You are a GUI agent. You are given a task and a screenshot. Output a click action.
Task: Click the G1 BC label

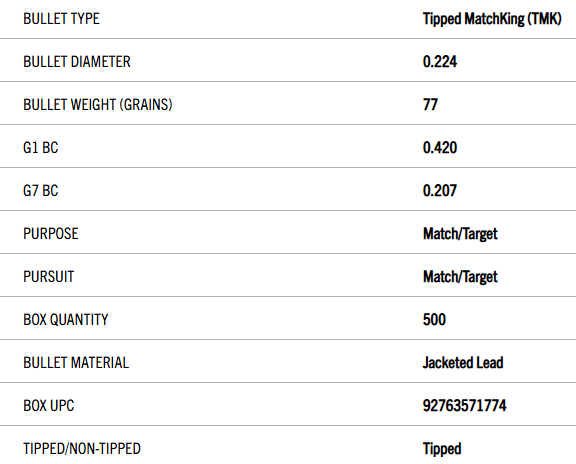point(41,148)
